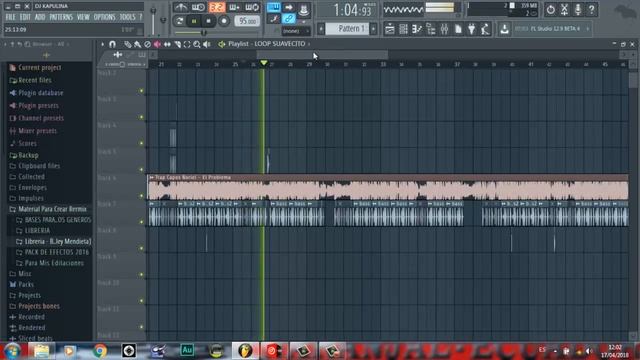Select the playlist slice tool
The width and height of the screenshot is (640, 360).
coord(177,44)
